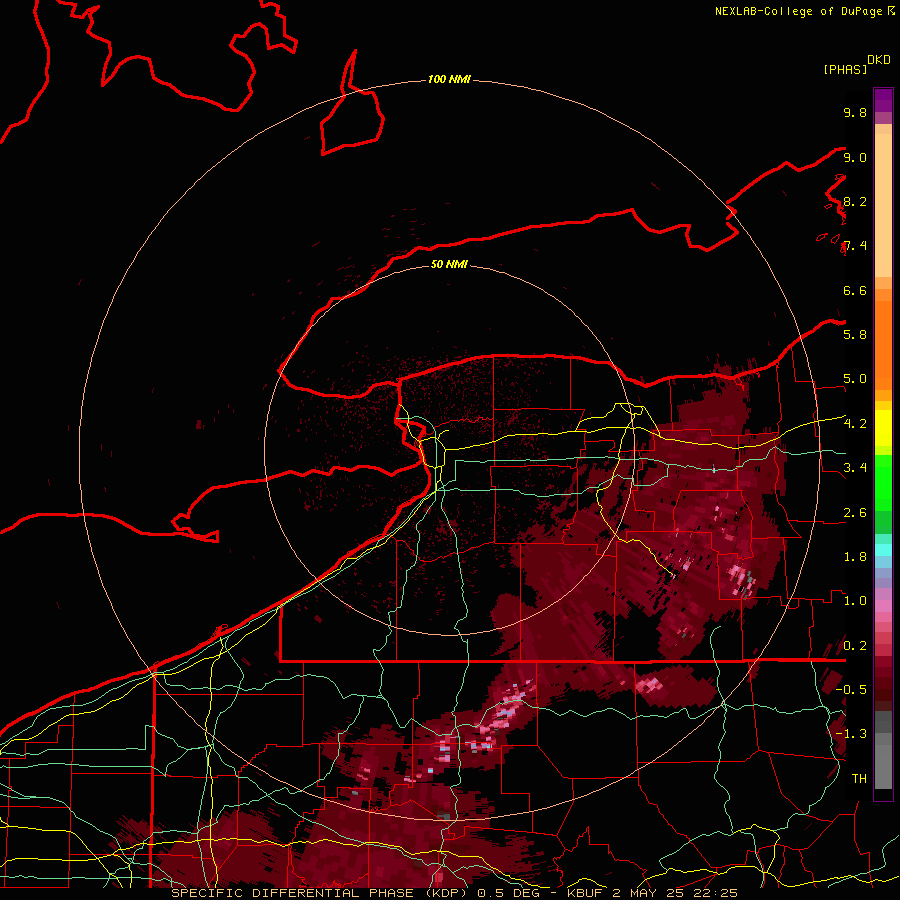
Task: Click the DKD legend heading
Action: 879,60
